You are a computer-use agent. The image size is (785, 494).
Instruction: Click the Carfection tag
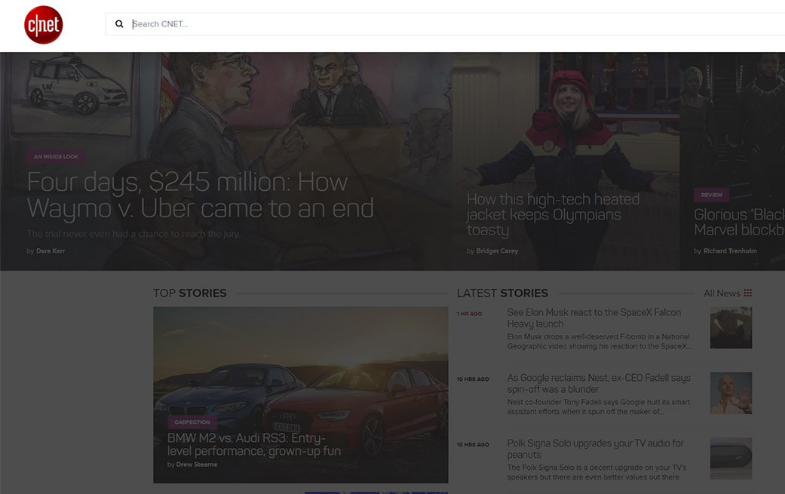point(192,422)
